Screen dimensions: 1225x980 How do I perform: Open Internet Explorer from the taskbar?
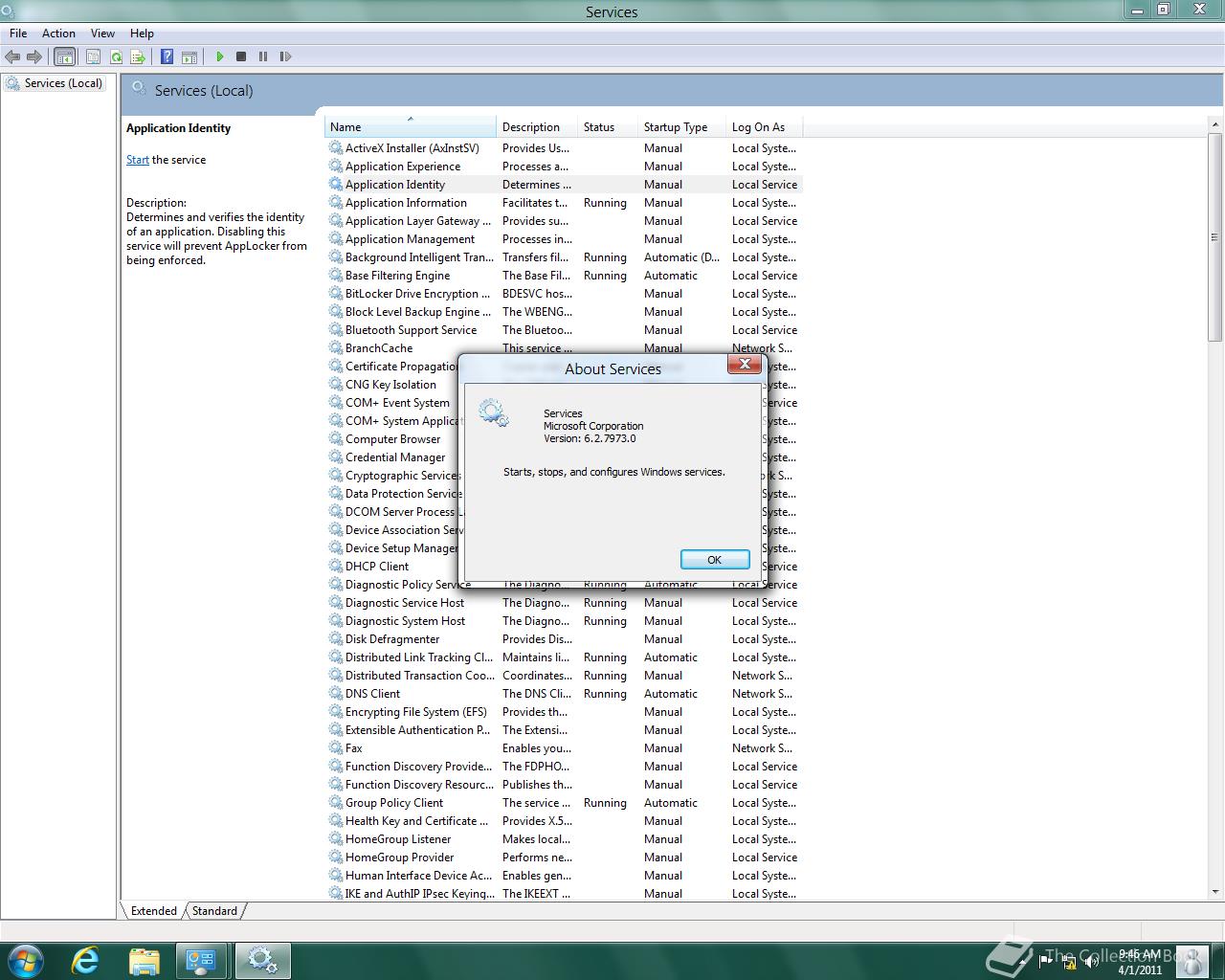[x=86, y=960]
